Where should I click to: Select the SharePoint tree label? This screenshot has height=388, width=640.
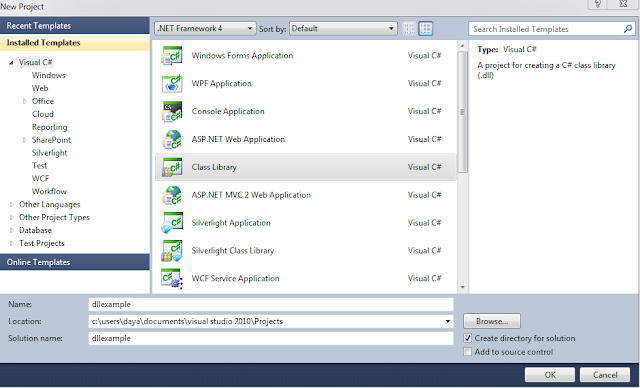pyautogui.click(x=51, y=140)
